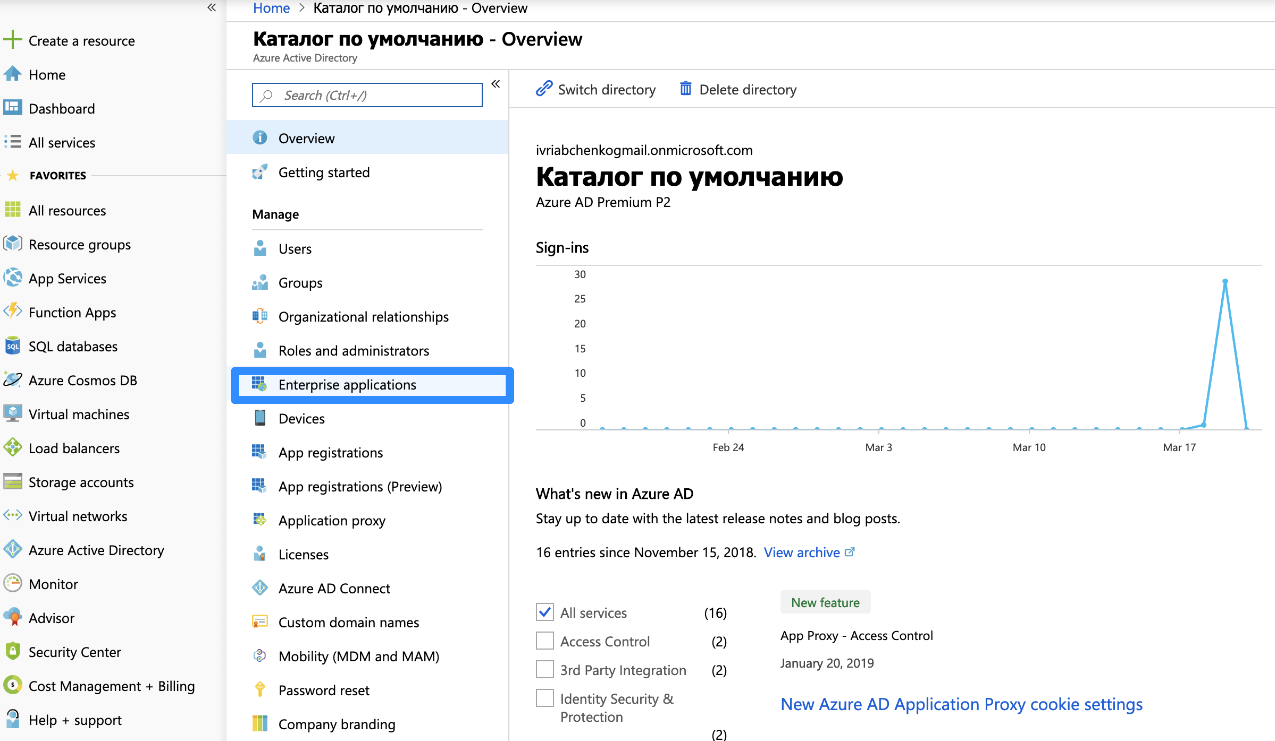
Task: Click inside the Search (Ctrl+/) field
Action: tap(367, 95)
